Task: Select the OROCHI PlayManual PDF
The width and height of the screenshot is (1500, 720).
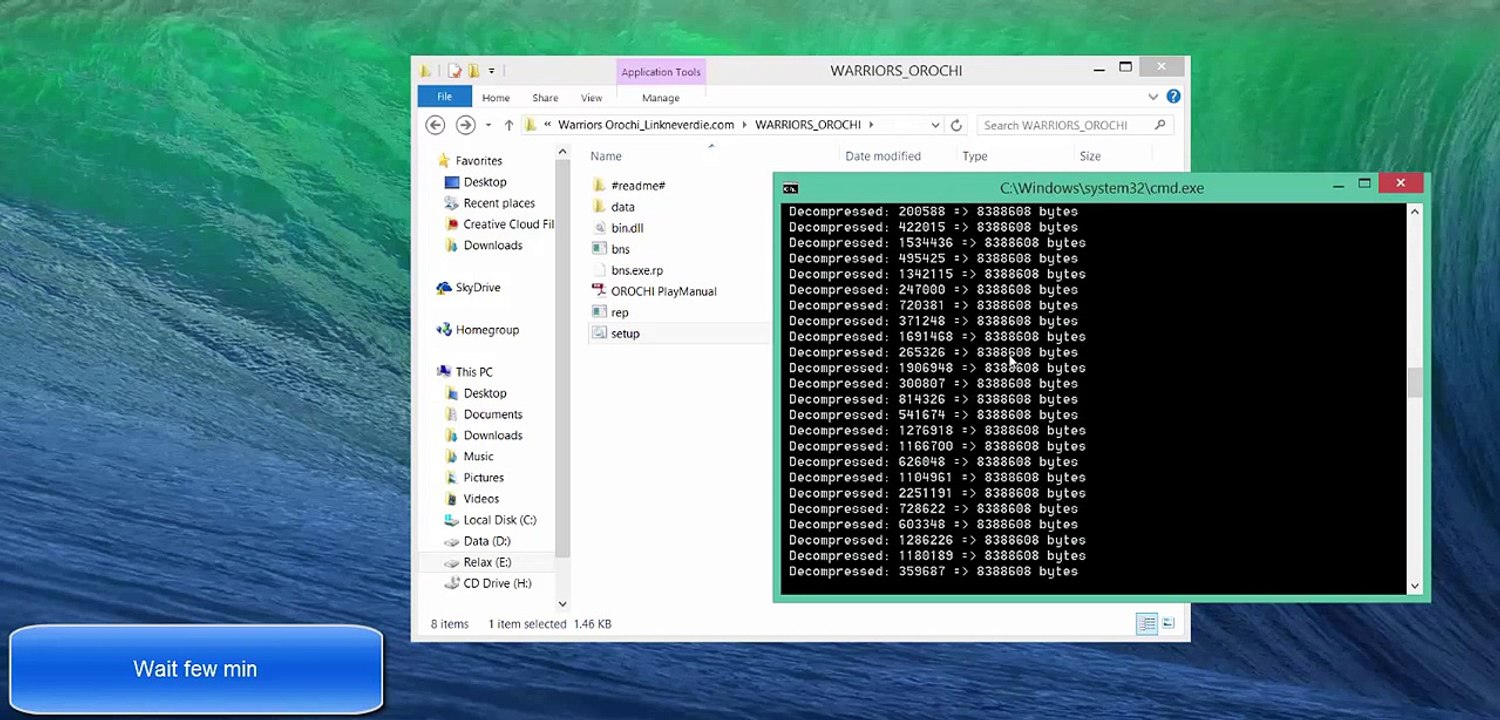Action: [x=663, y=291]
